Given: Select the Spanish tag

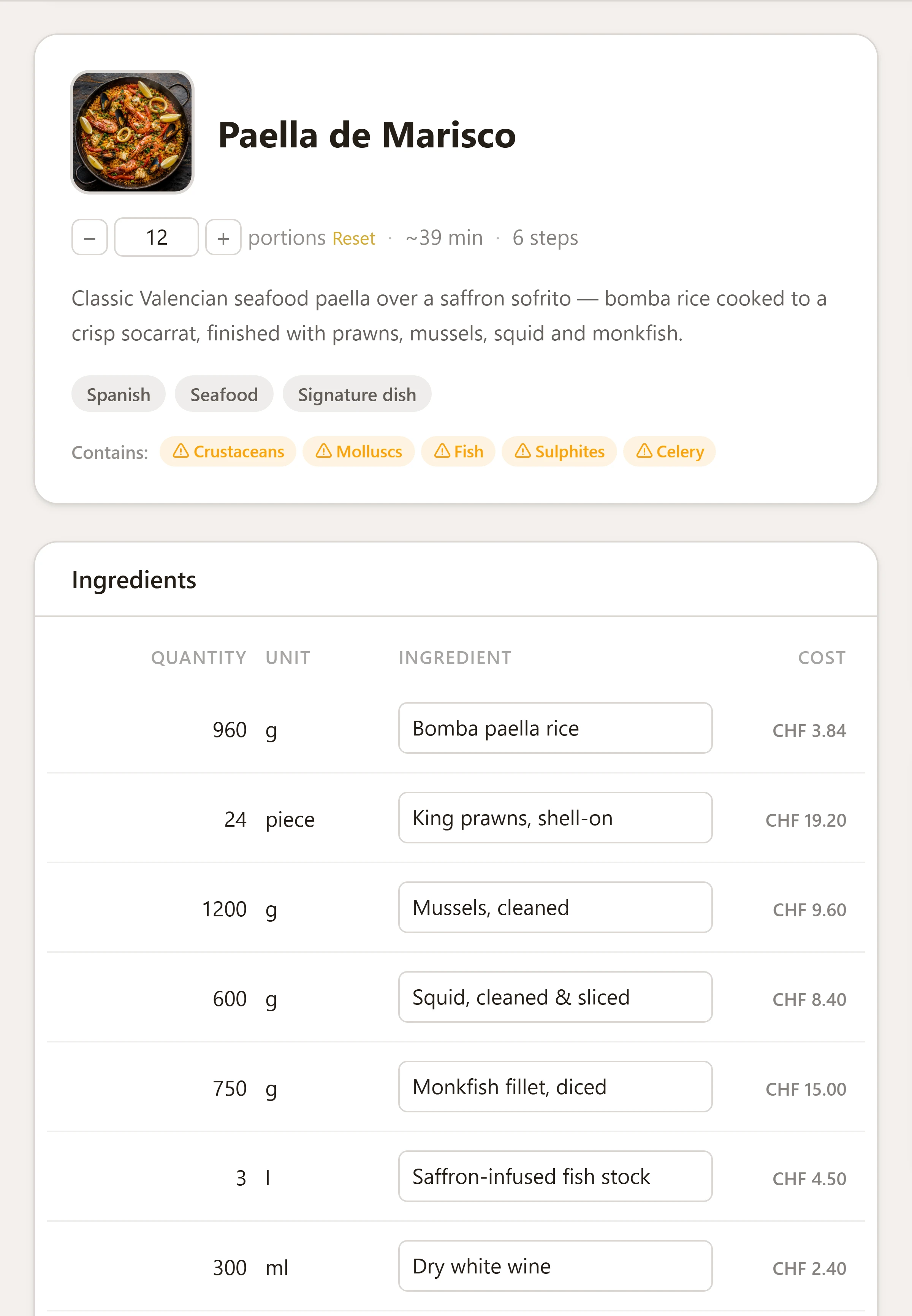Looking at the screenshot, I should coord(118,394).
